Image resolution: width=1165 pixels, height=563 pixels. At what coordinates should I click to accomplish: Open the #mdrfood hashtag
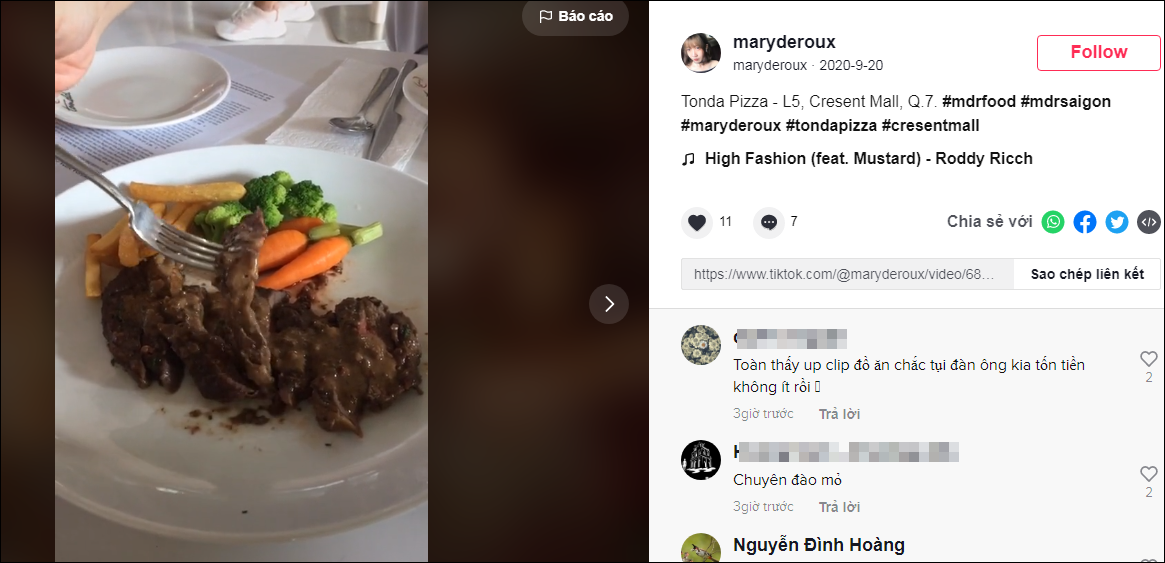tap(979, 102)
